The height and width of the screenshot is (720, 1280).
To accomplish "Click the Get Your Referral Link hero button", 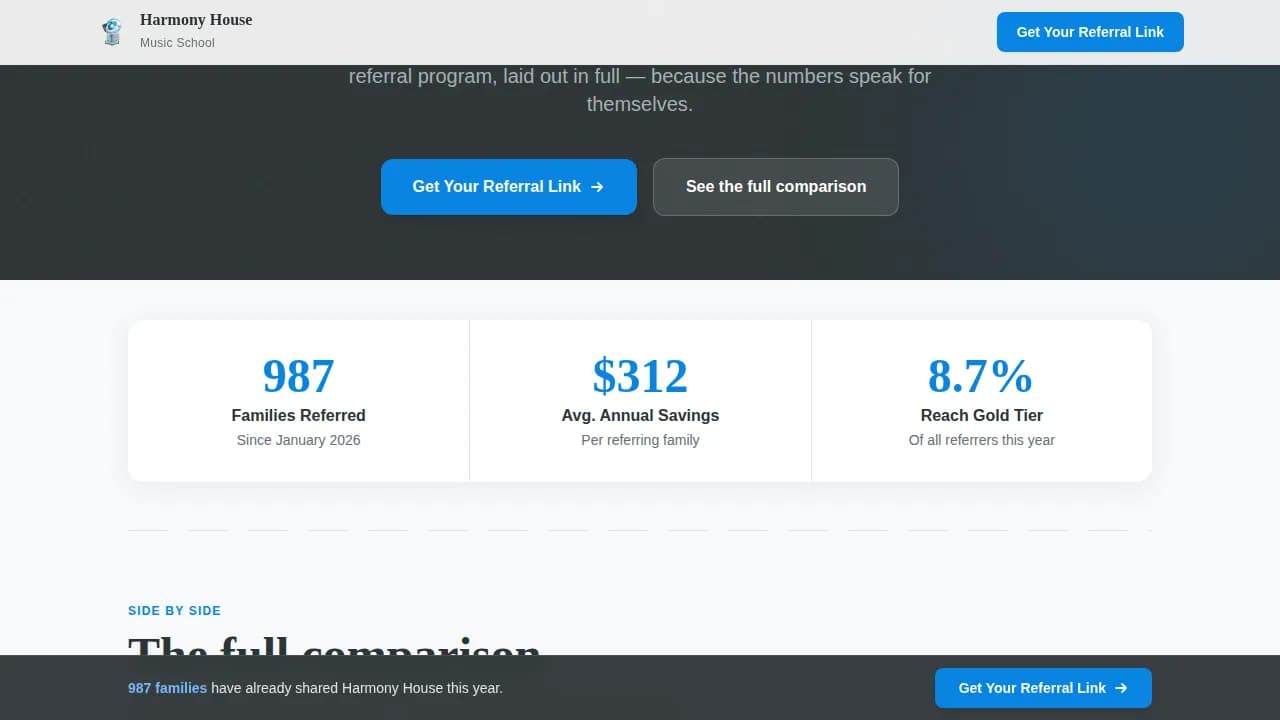I will [508, 187].
